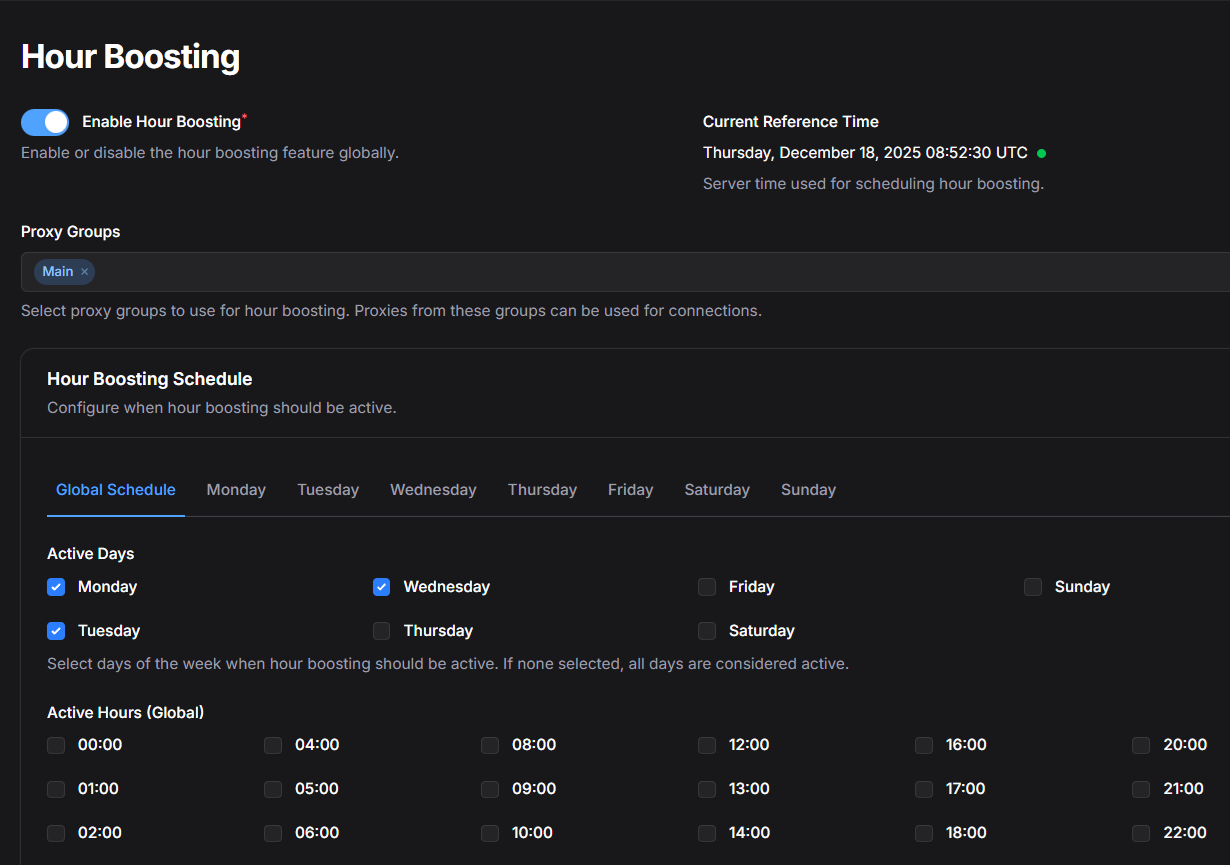Open the Friday schedule tab
Screen dimensions: 1230x865
[x=630, y=490]
